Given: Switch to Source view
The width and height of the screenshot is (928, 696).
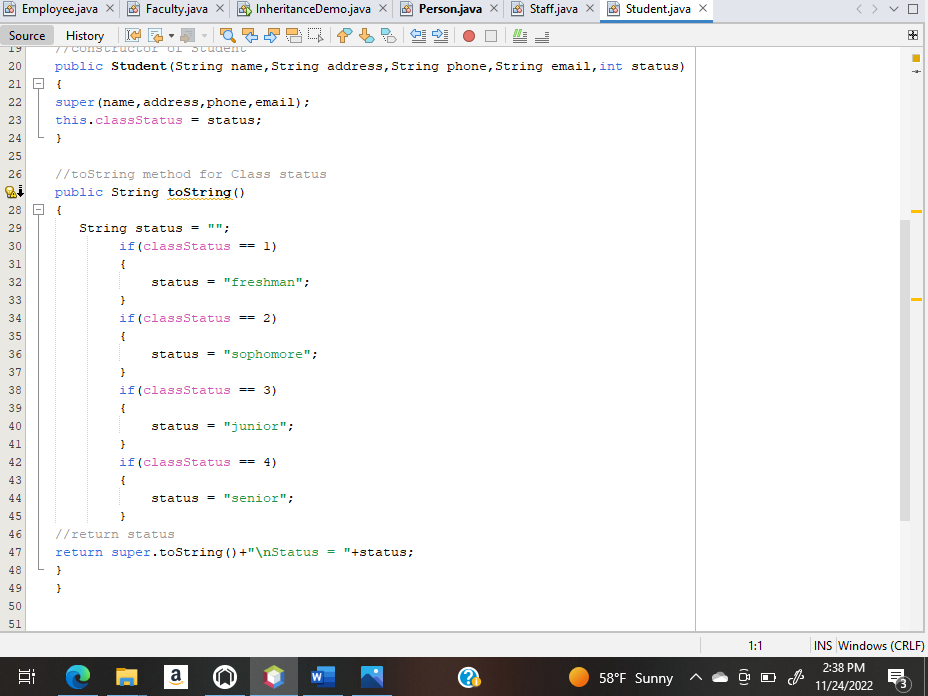Looking at the screenshot, I should click(27, 36).
